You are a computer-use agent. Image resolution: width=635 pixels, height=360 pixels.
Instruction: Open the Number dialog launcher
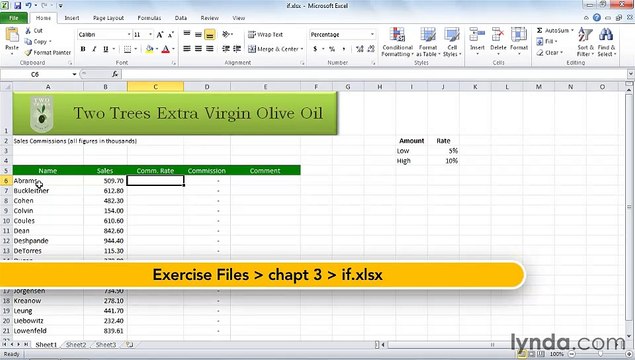[x=373, y=63]
